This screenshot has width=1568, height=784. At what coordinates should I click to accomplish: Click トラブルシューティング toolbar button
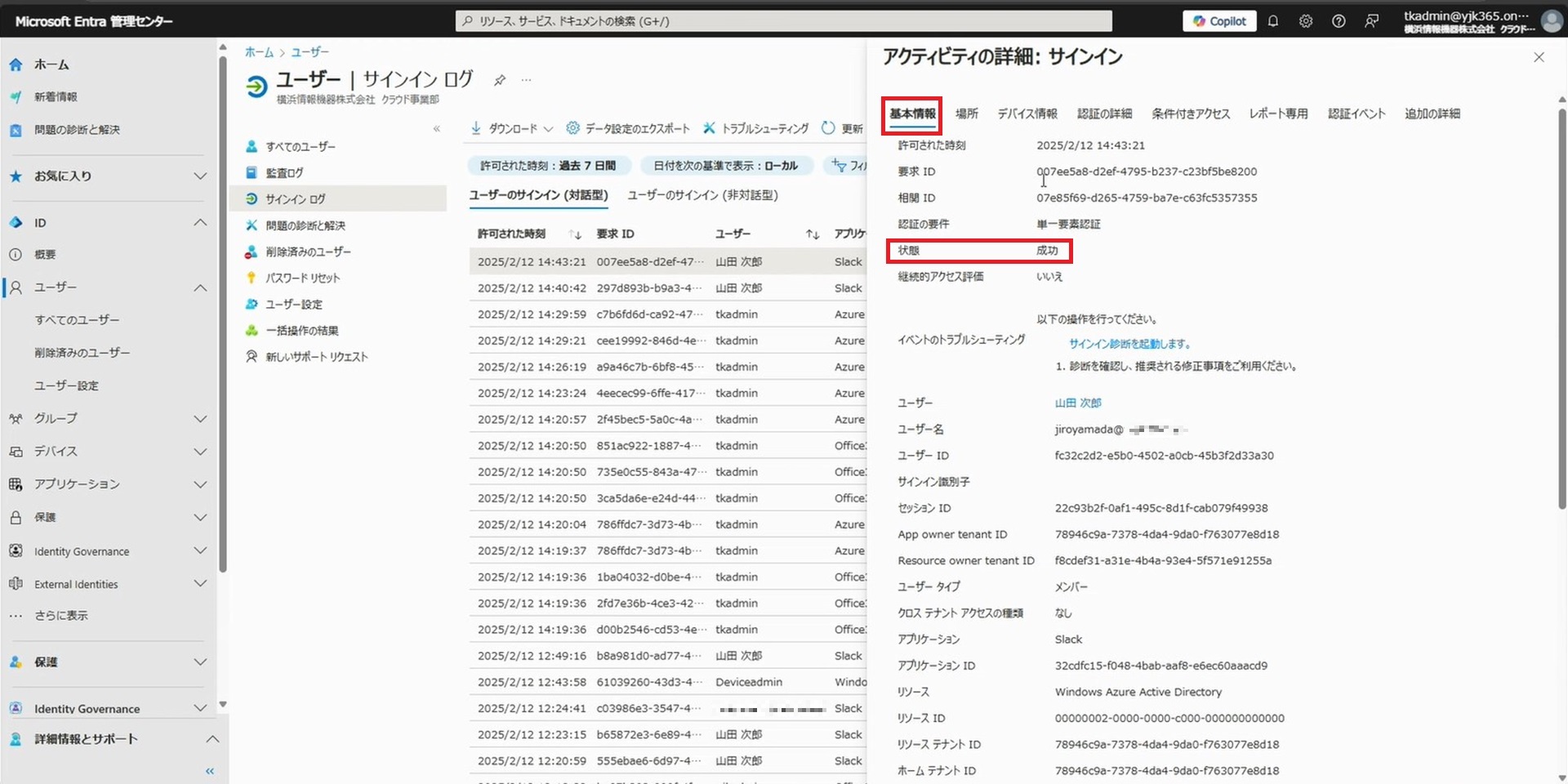755,129
